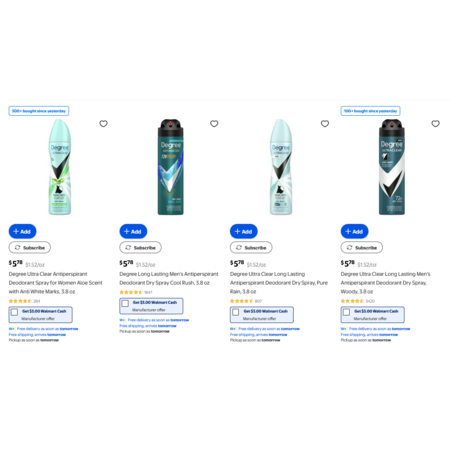The image size is (450, 450).
Task: Click heart icon on Cool Rush deodorant
Action: [x=214, y=124]
